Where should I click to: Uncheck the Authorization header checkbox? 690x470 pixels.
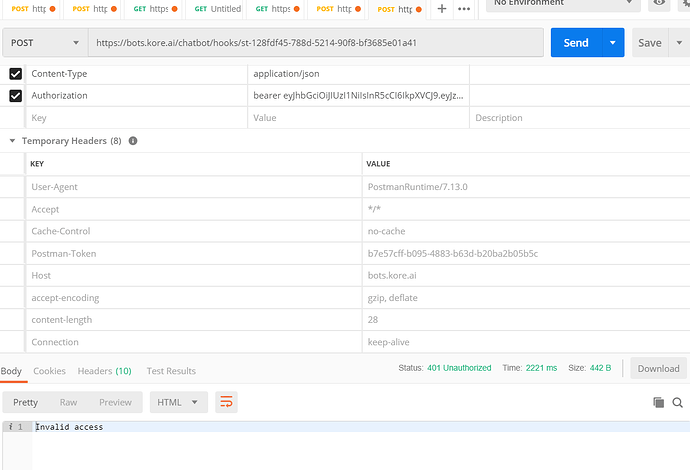pyautogui.click(x=15, y=96)
